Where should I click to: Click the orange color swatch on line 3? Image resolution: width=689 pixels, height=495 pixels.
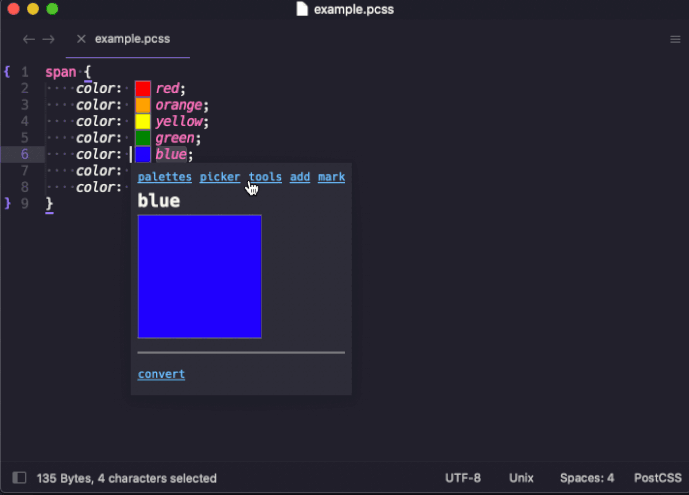[x=143, y=105]
